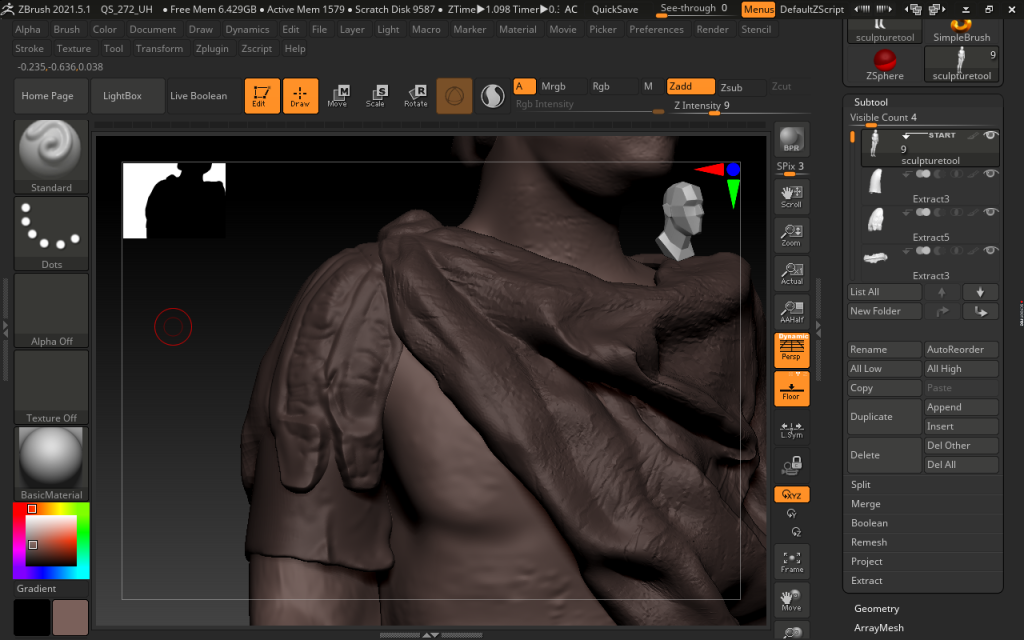Click the AAHalf view icon

792,312
